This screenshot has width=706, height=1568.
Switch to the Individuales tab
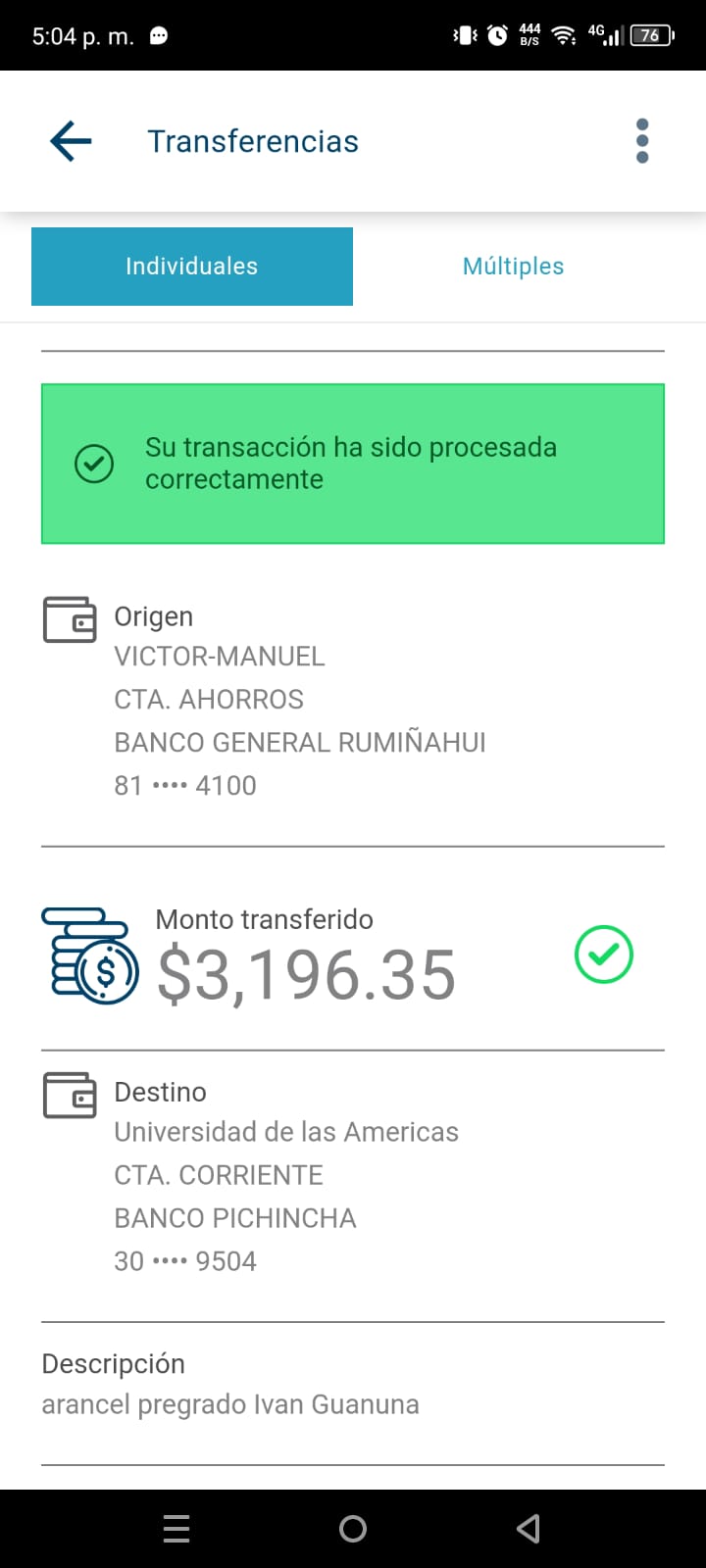click(x=192, y=267)
